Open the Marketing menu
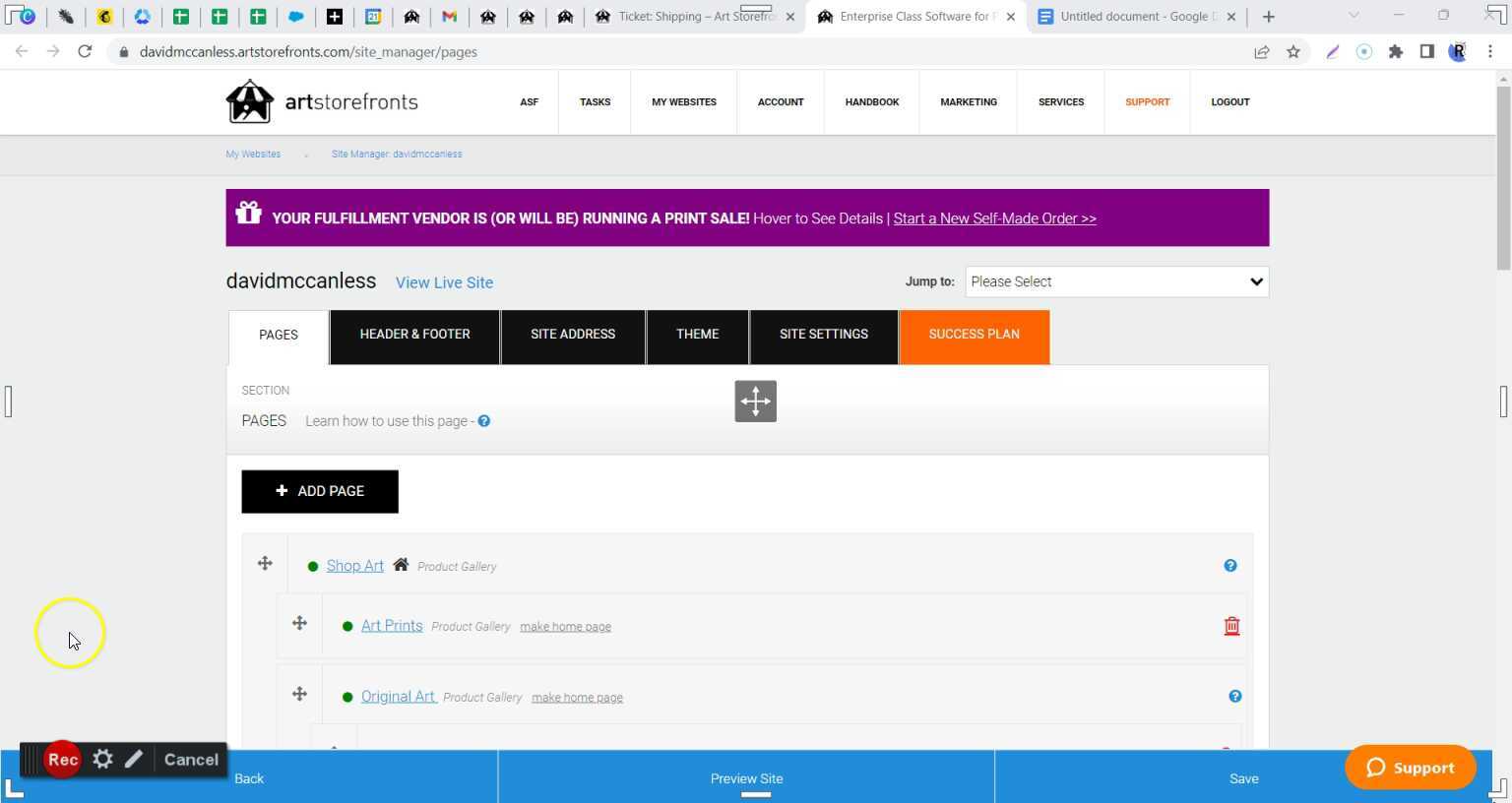1512x803 pixels. click(x=968, y=101)
